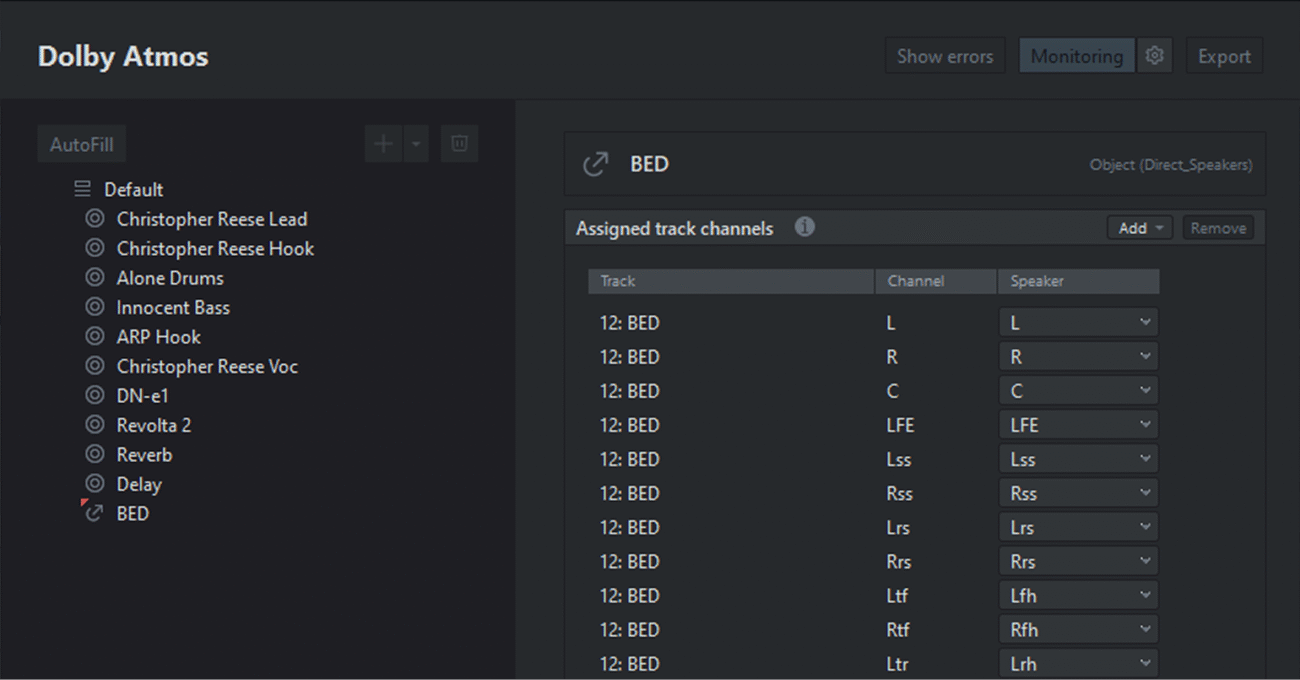Click the object icon next to Christopher Reese Lead

click(x=95, y=219)
